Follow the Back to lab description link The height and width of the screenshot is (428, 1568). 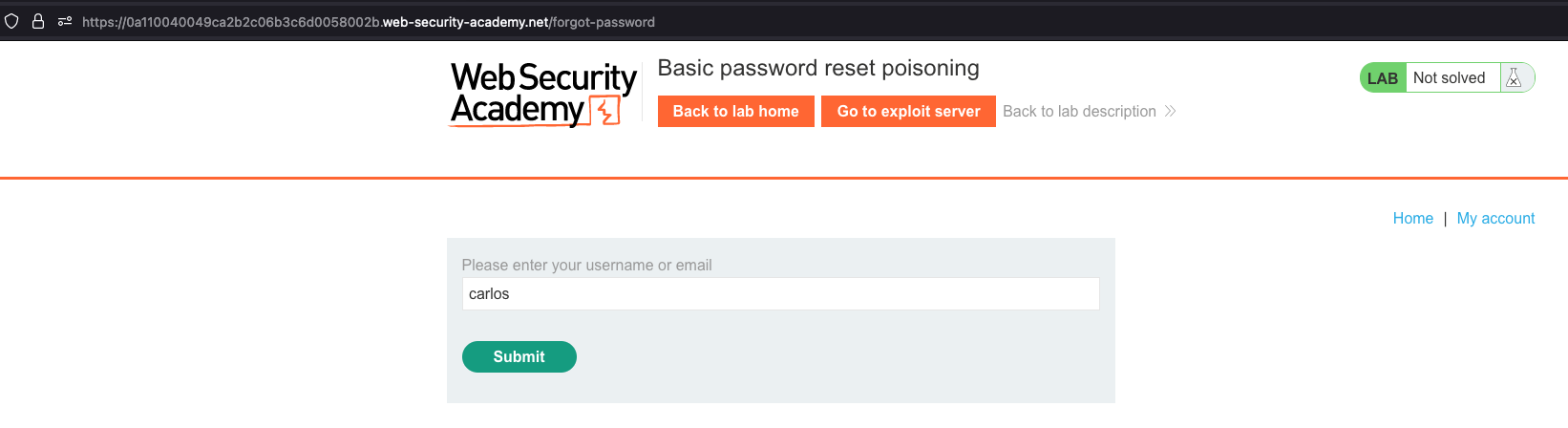1079,112
